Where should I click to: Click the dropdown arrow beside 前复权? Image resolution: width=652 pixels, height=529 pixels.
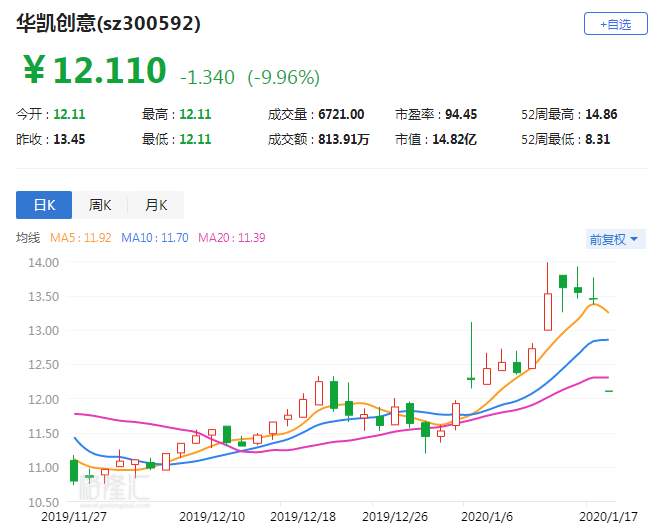coord(634,239)
